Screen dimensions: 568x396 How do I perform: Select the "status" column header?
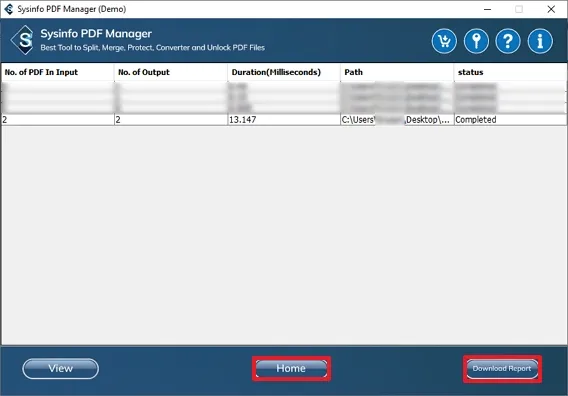click(510, 72)
